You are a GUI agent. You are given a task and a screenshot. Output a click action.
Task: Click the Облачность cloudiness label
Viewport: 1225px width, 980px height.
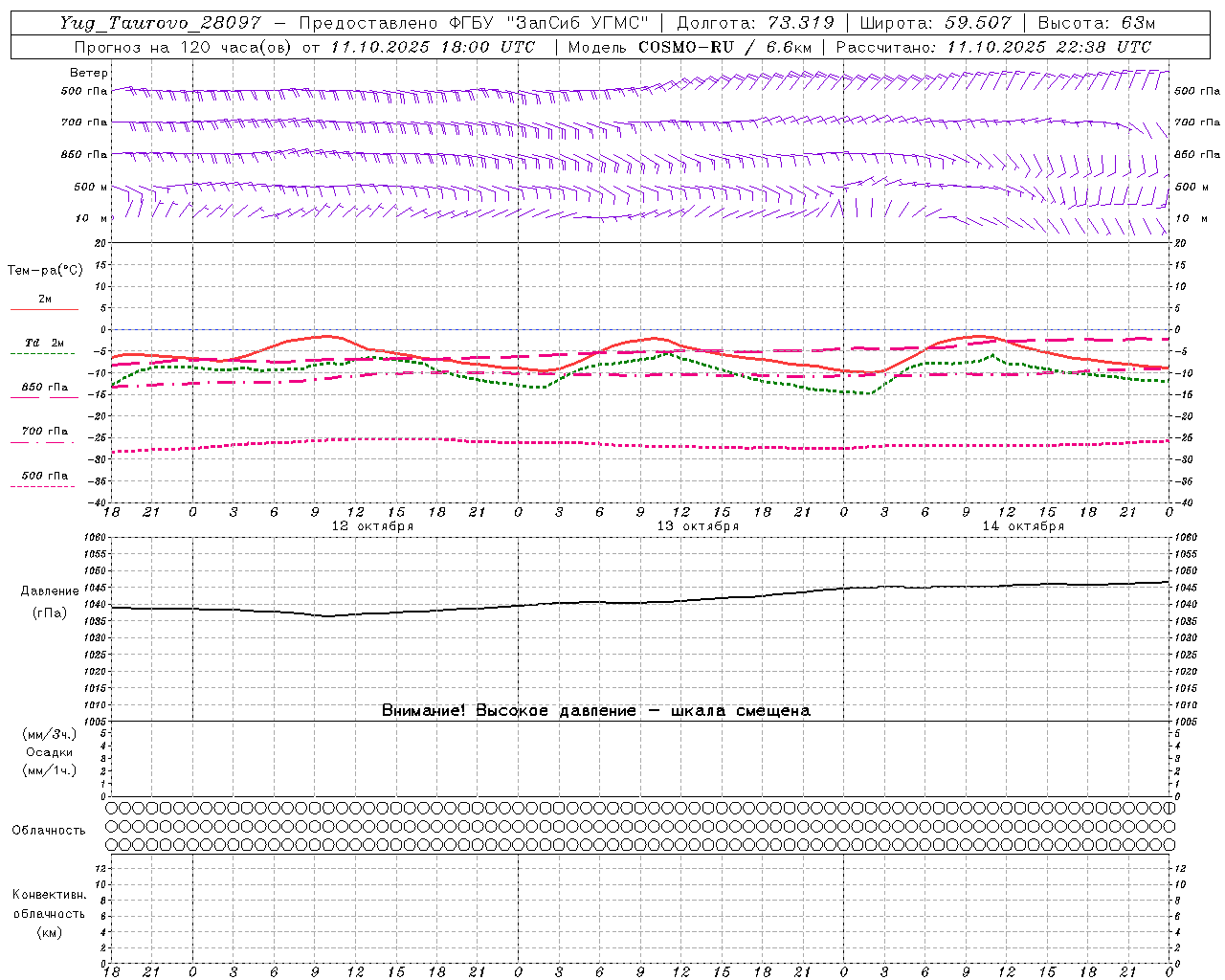click(x=49, y=831)
